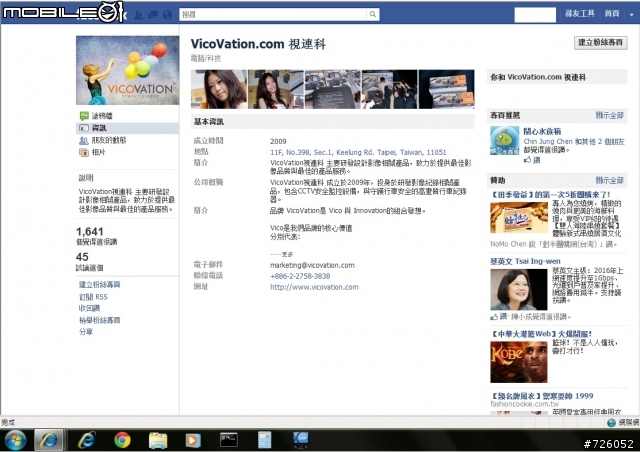Screen dimensions: 640x452
Task: Click the 建立粉絲專頁 link in left sidebar
Action: point(99,285)
